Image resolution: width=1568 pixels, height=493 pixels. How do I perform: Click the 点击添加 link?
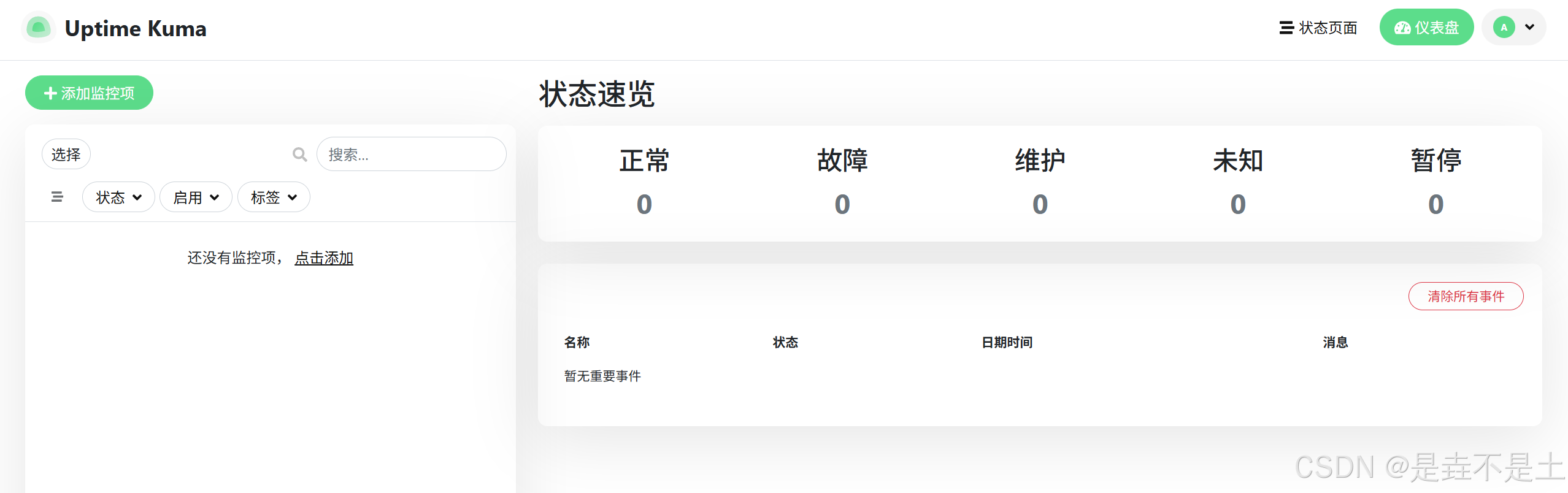[x=324, y=258]
